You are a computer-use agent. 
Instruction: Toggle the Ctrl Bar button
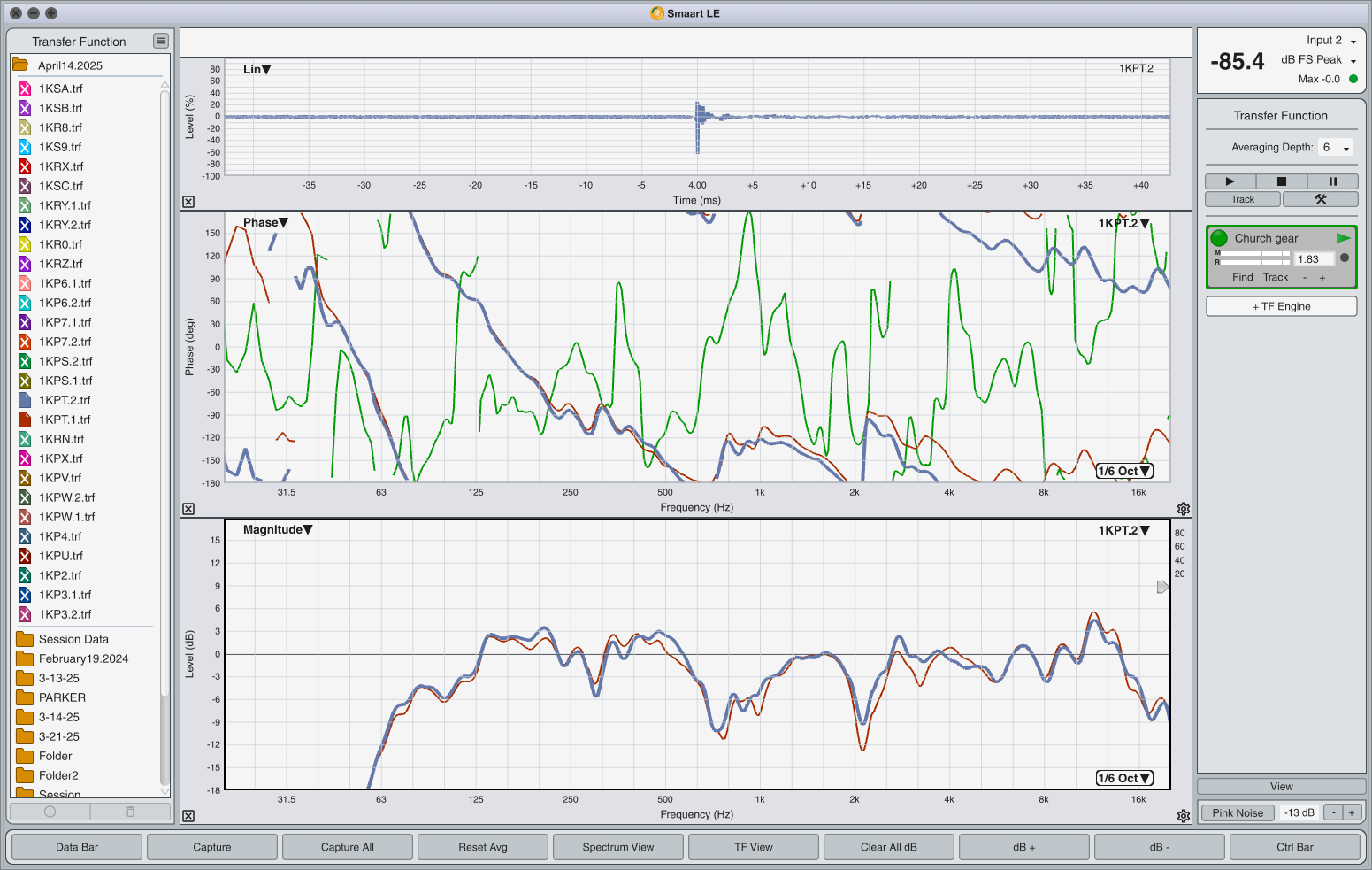point(1295,847)
